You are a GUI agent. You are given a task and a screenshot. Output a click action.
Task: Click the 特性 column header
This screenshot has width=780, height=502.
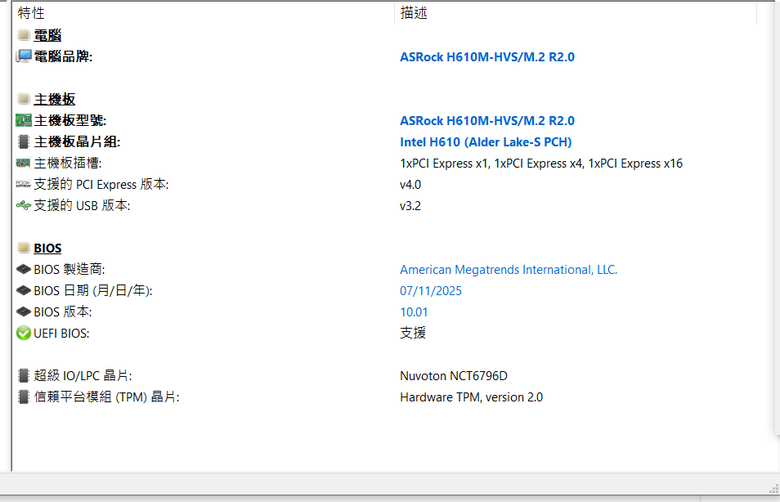pyautogui.click(x=203, y=13)
